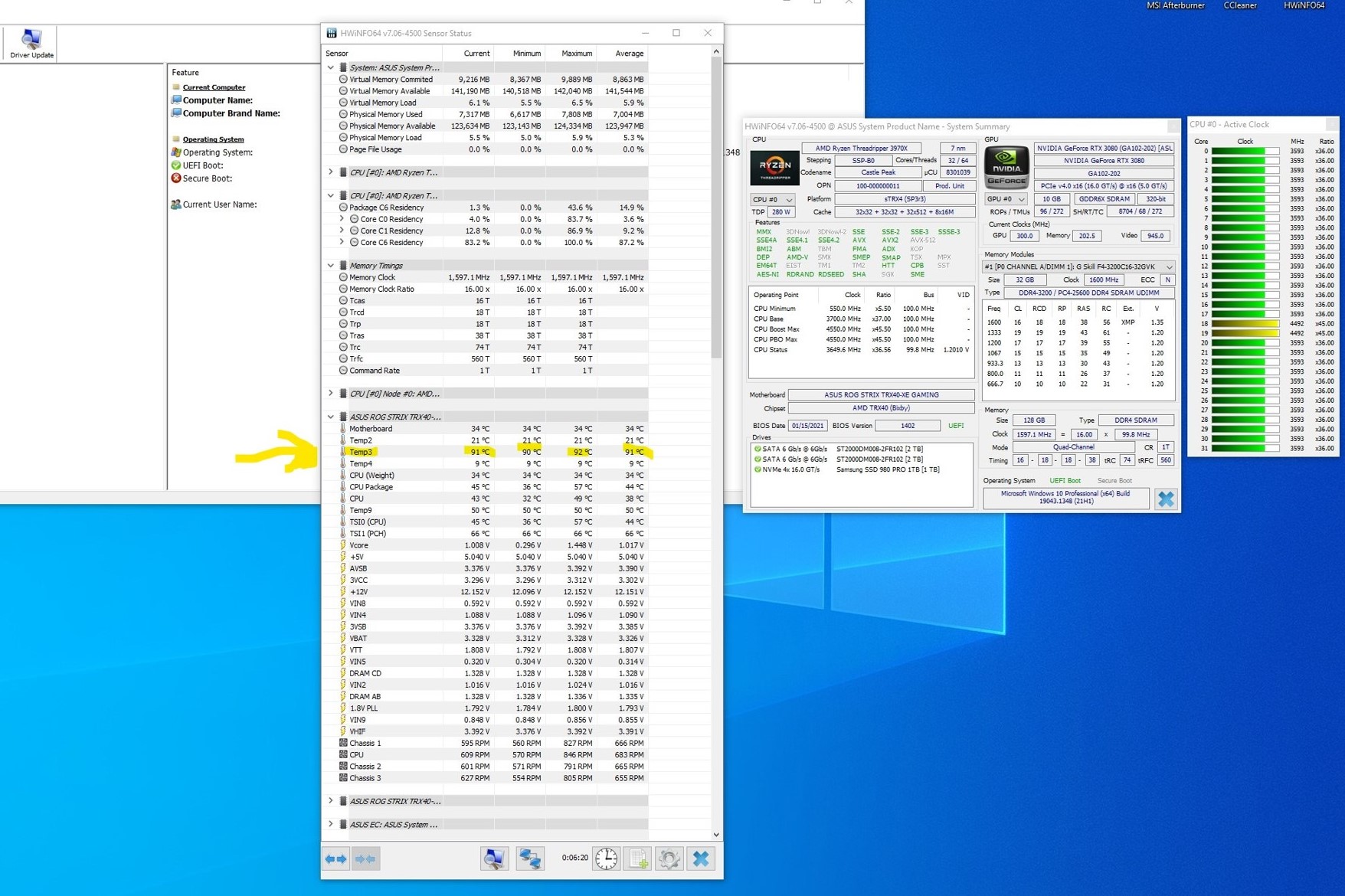Click the Secure Boot red X icon
Image resolution: width=1345 pixels, height=896 pixels.
176,178
